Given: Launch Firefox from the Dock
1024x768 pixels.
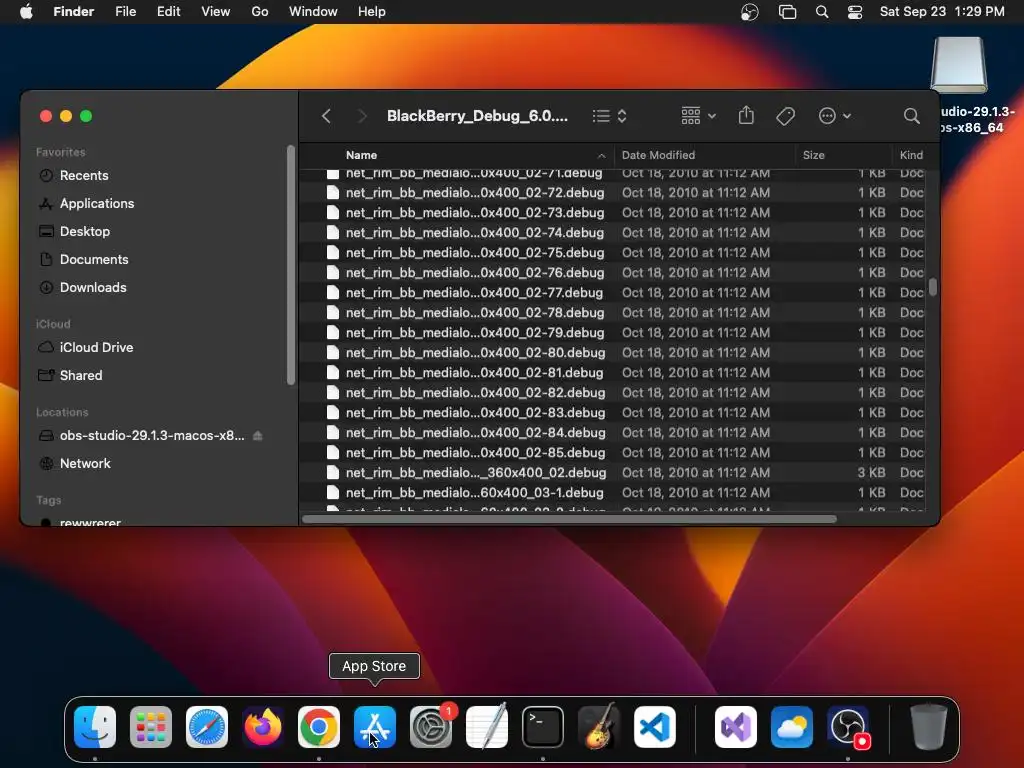Looking at the screenshot, I should pos(263,727).
